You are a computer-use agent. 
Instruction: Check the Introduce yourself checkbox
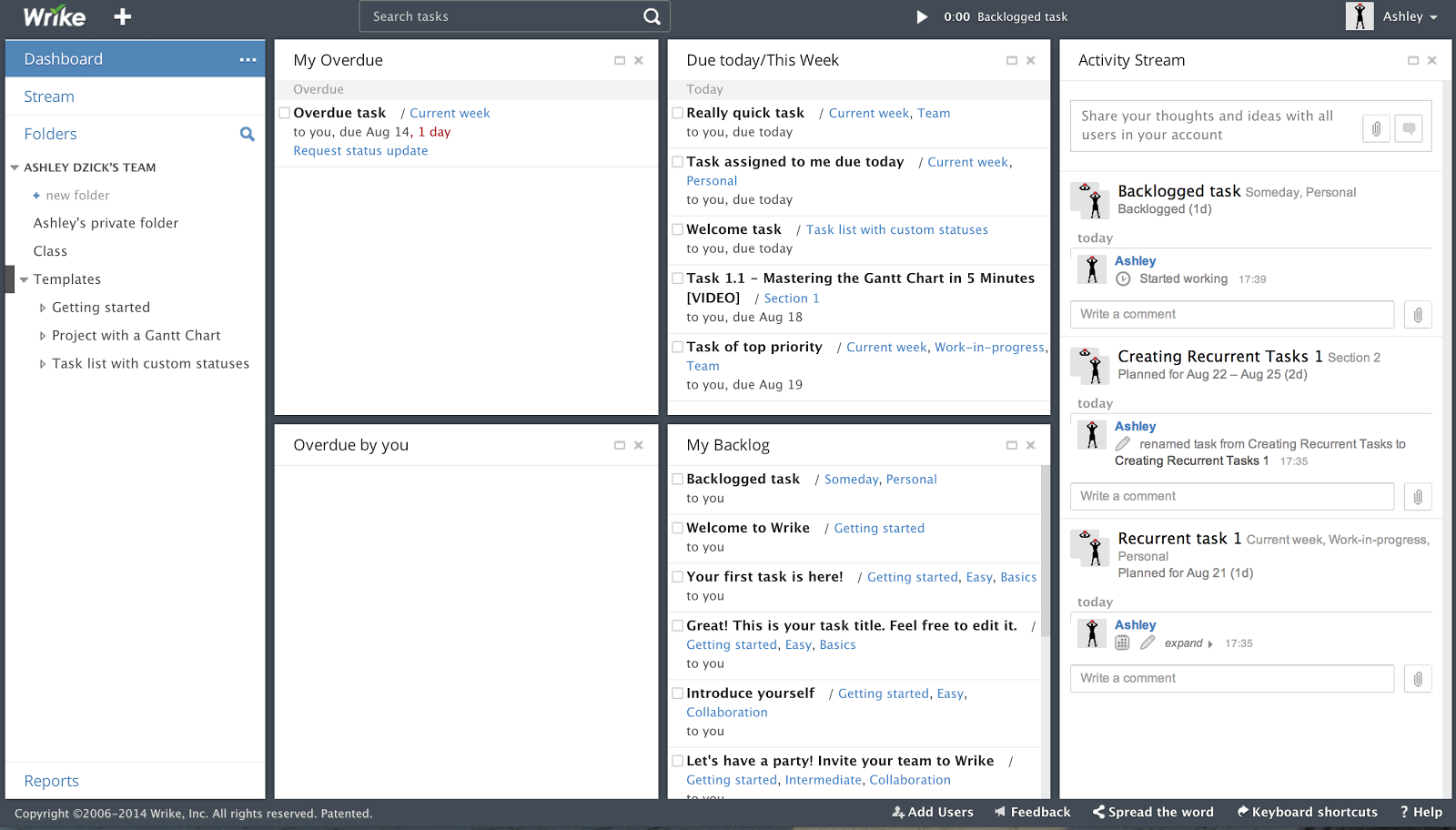tap(678, 693)
